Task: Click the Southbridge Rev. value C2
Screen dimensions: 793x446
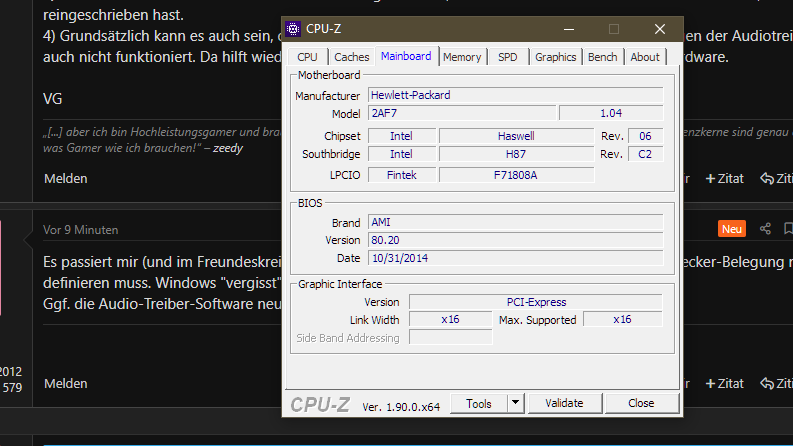Action: tap(645, 154)
